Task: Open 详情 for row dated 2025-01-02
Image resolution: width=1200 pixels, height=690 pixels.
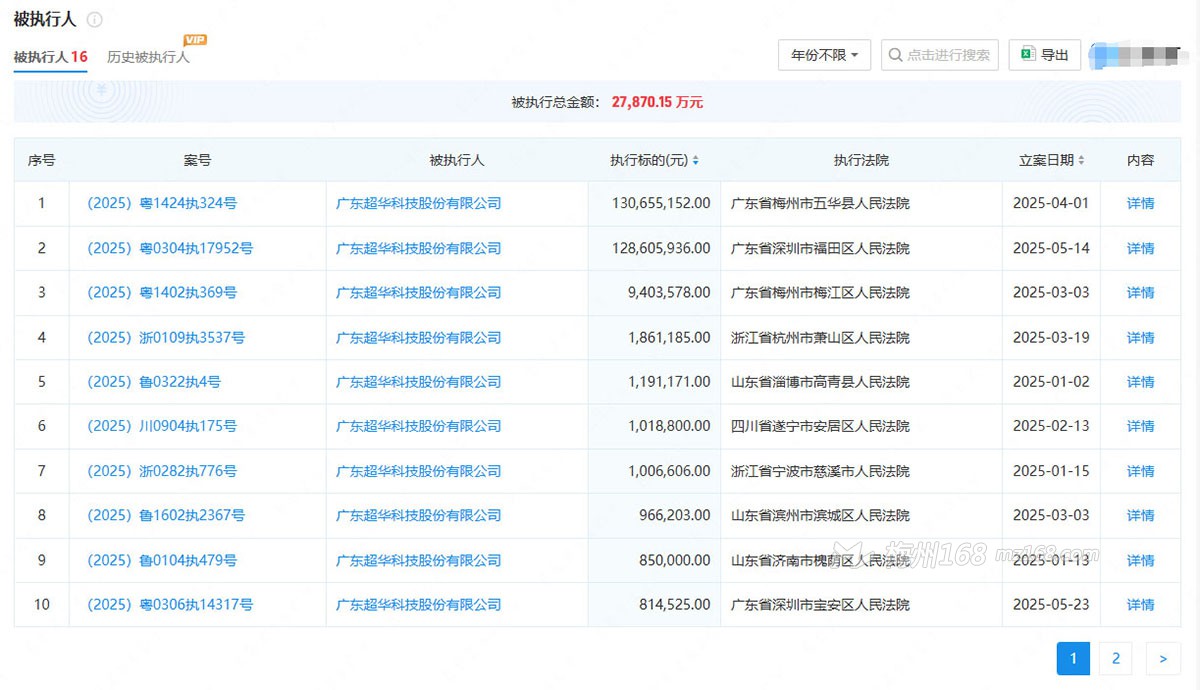Action: 1140,381
